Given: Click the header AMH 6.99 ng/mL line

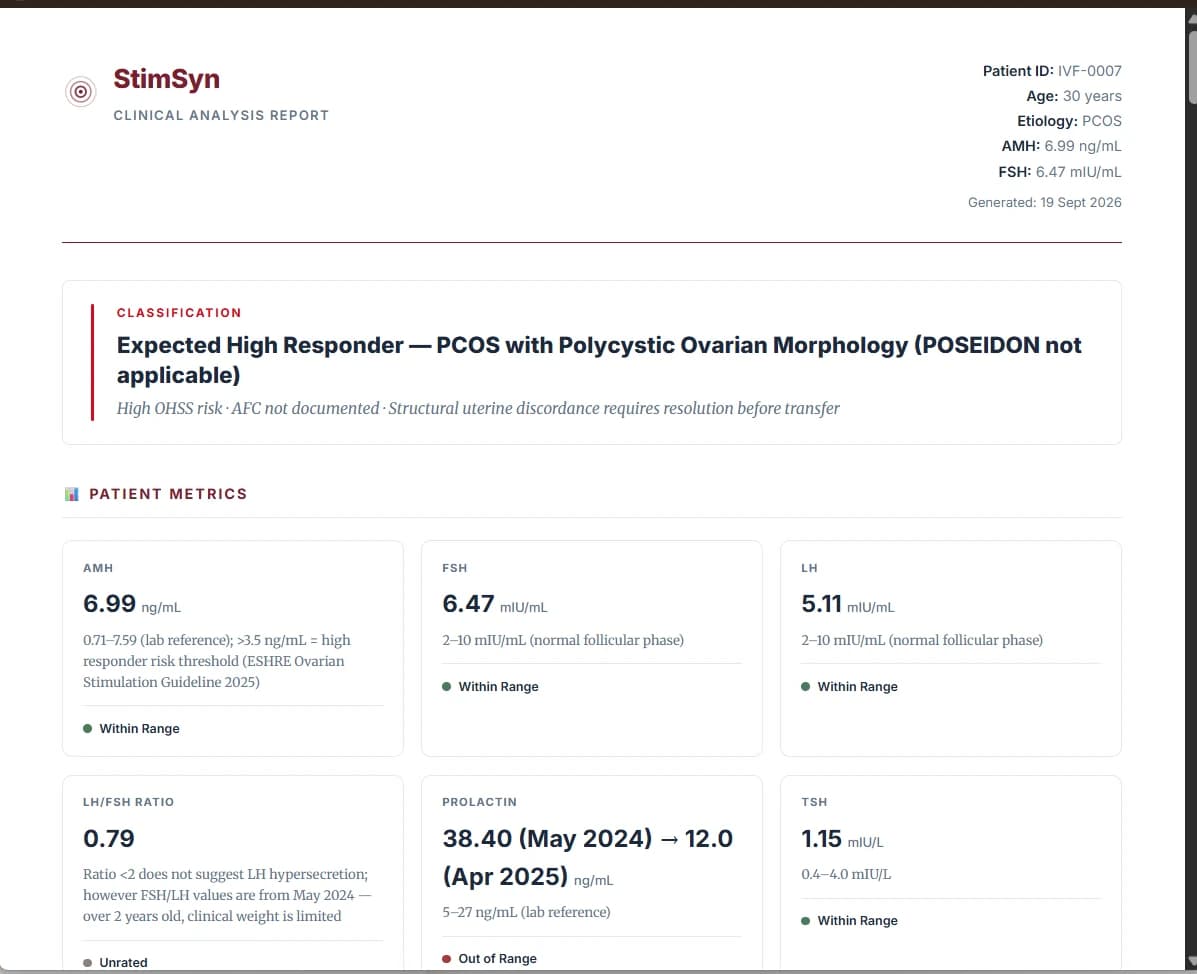Looking at the screenshot, I should click(x=1061, y=146).
